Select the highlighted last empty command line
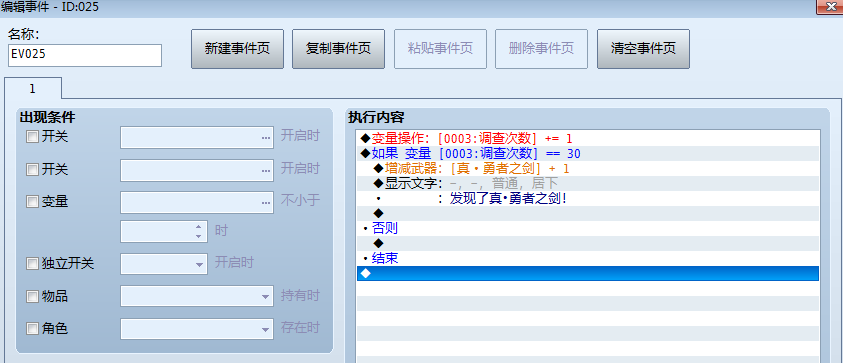843x363 pixels. [x=588, y=273]
